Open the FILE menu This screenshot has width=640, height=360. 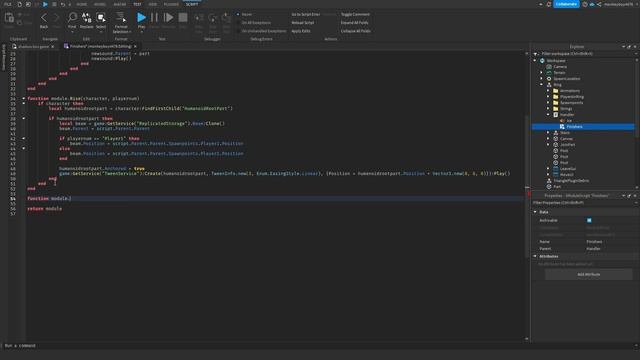click(x=7, y=4)
